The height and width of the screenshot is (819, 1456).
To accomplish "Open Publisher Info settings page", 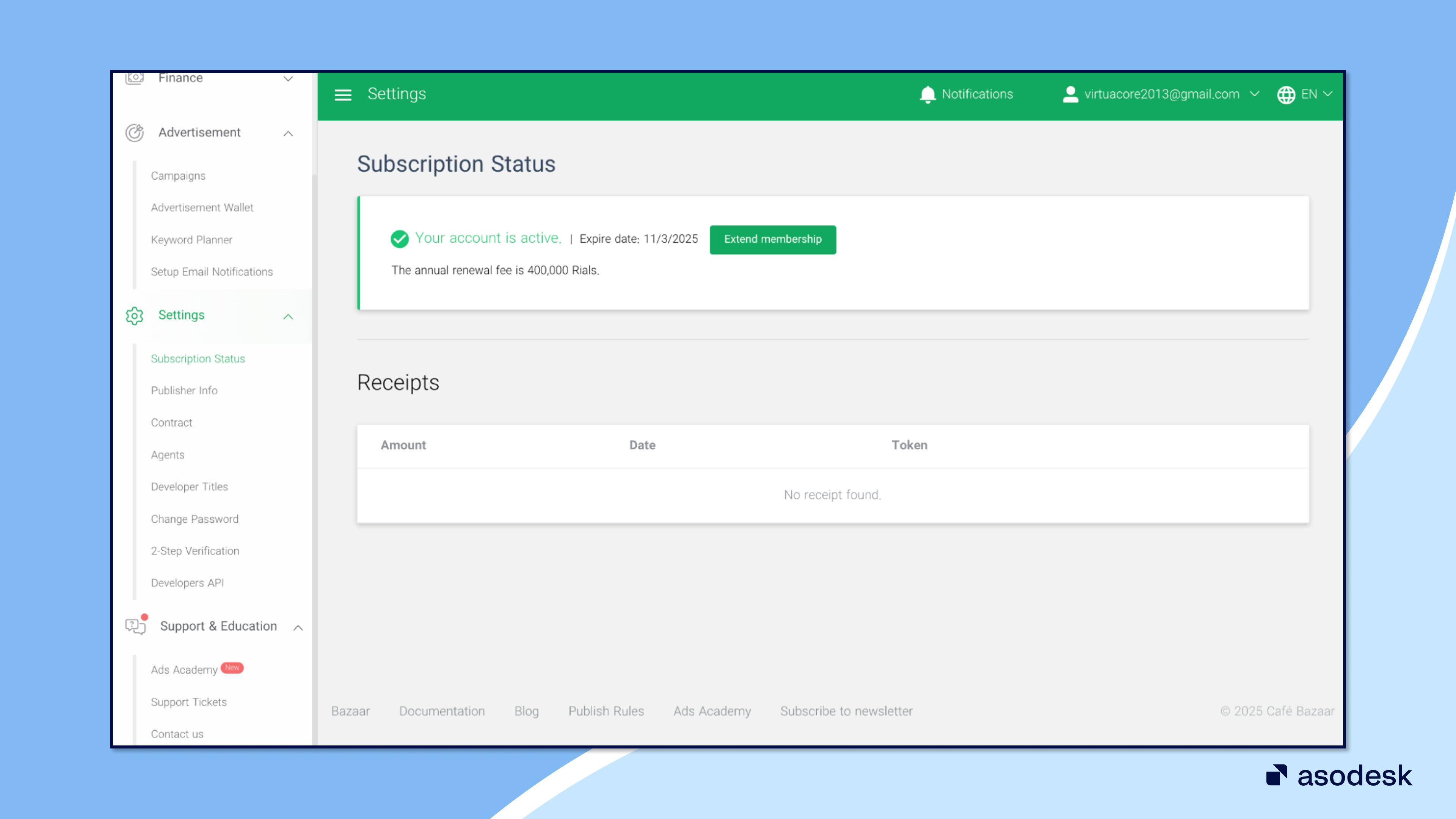I will point(184,391).
